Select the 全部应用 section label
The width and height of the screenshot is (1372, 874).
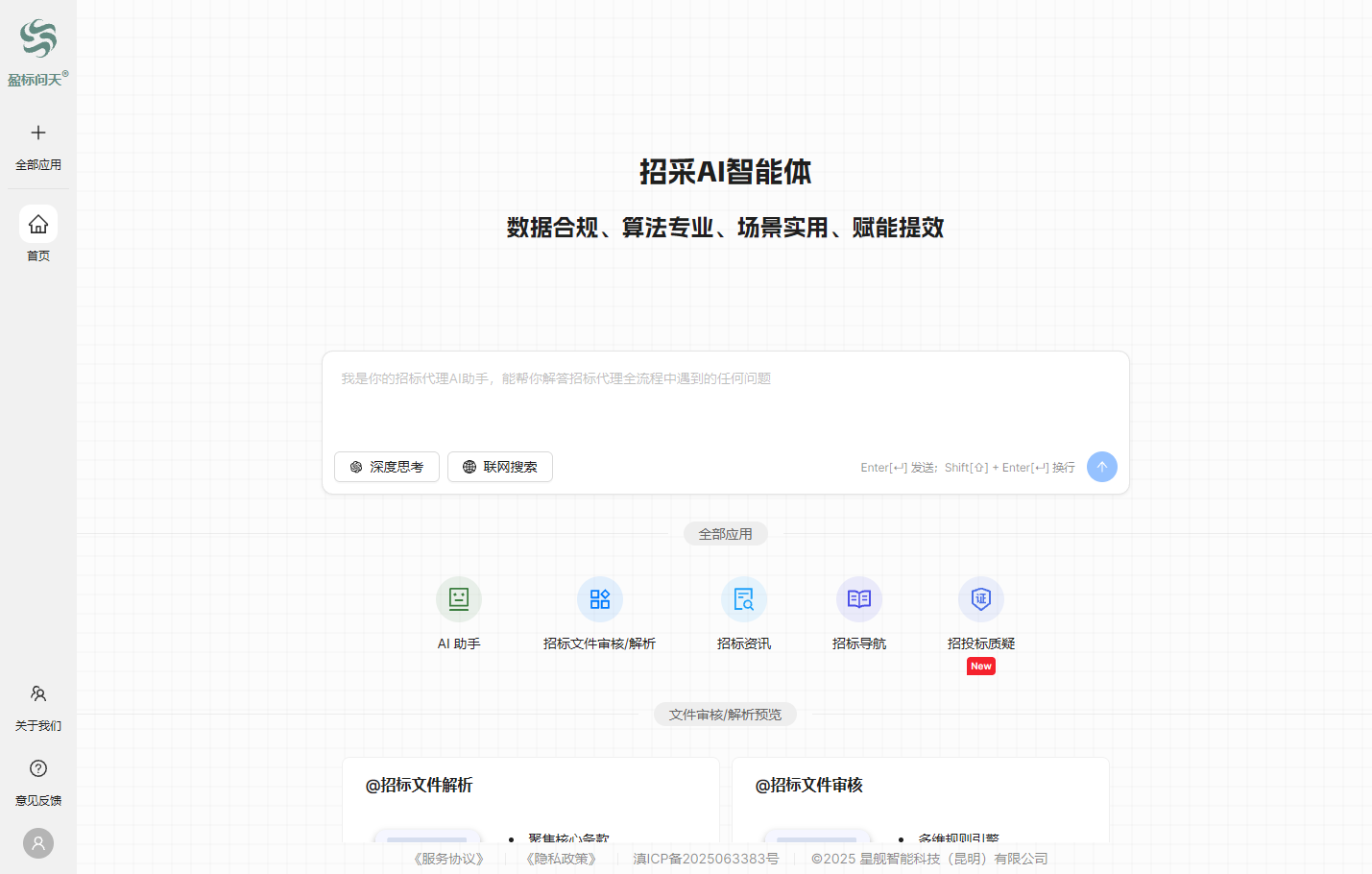(726, 534)
